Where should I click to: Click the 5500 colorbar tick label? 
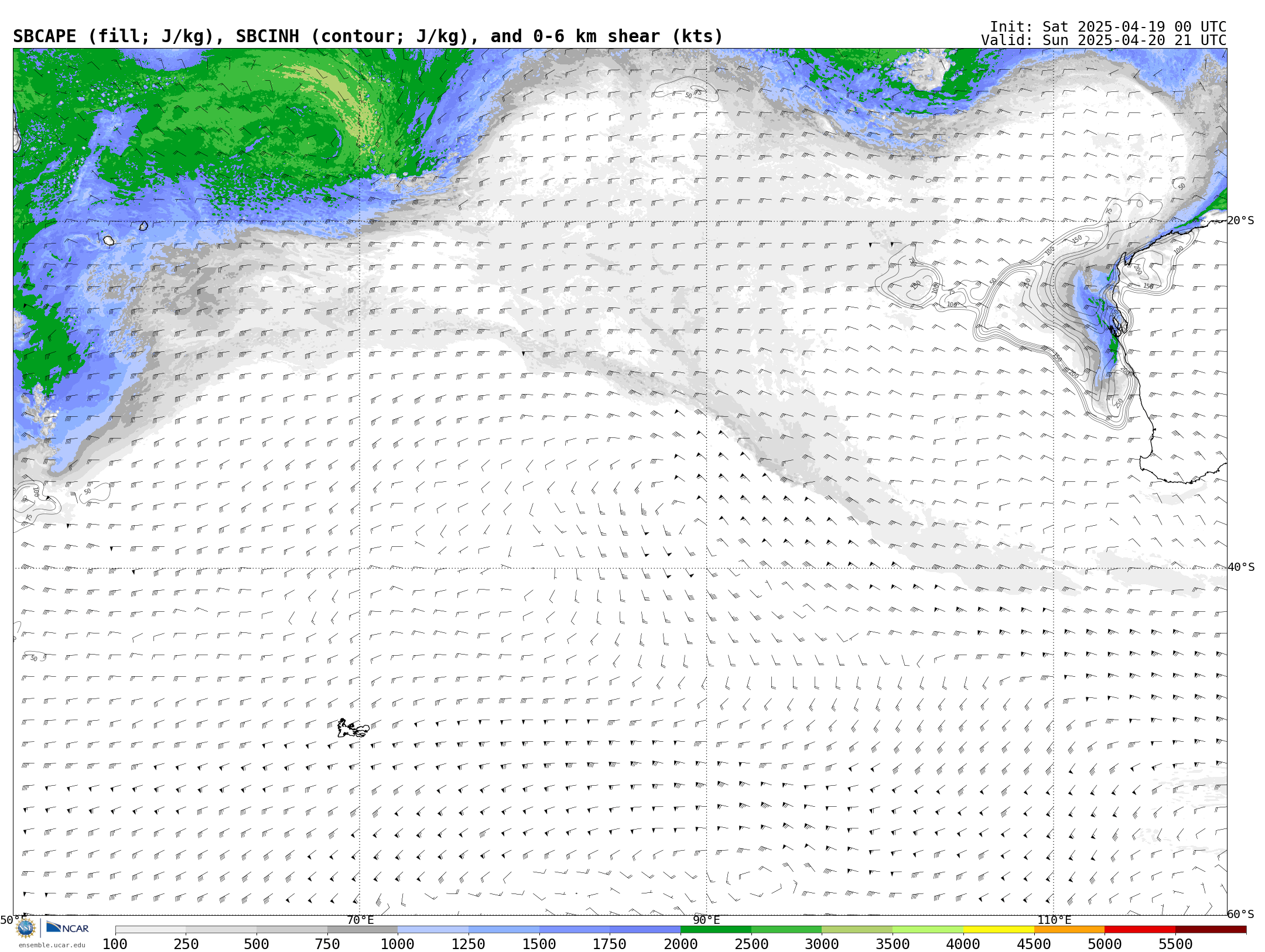tap(1175, 944)
